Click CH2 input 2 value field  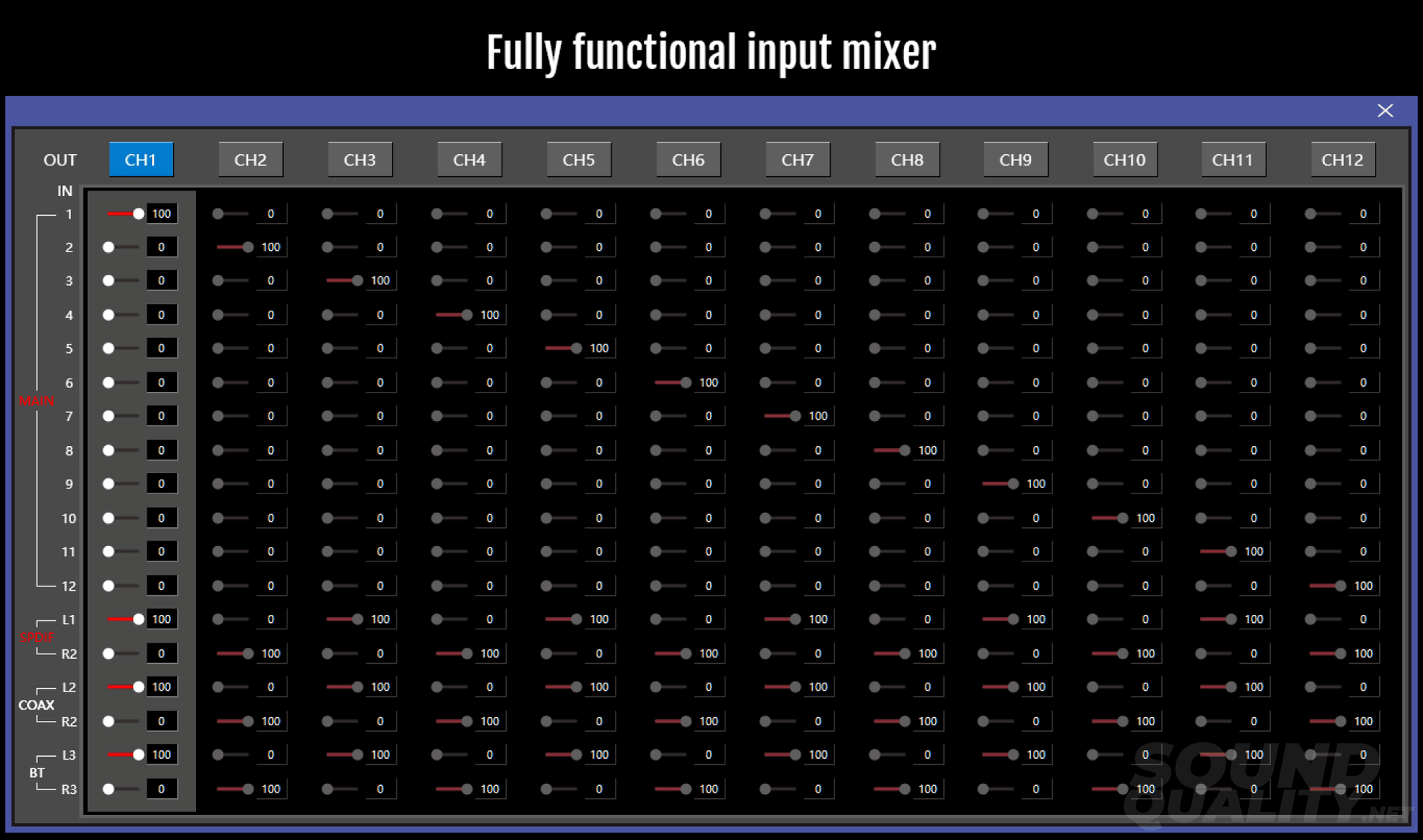click(x=271, y=247)
